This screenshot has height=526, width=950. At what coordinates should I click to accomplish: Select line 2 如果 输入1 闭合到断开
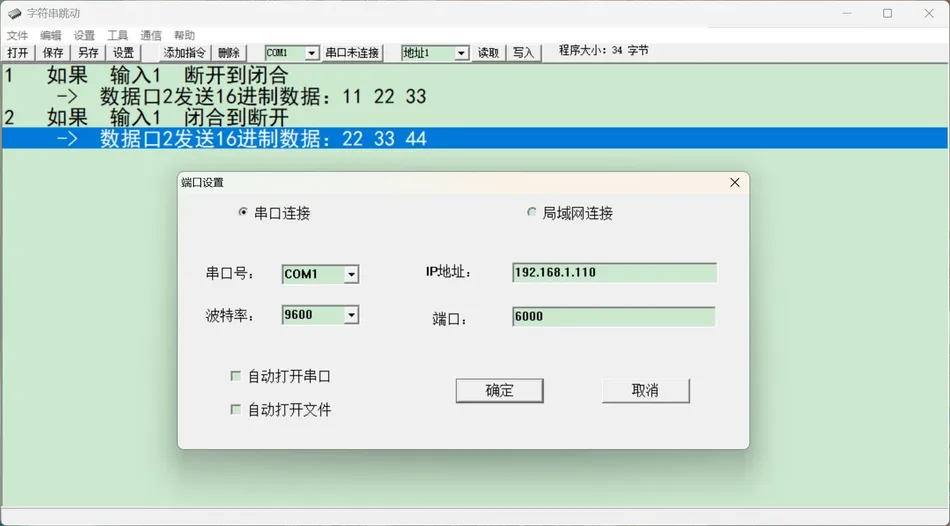coord(475,117)
